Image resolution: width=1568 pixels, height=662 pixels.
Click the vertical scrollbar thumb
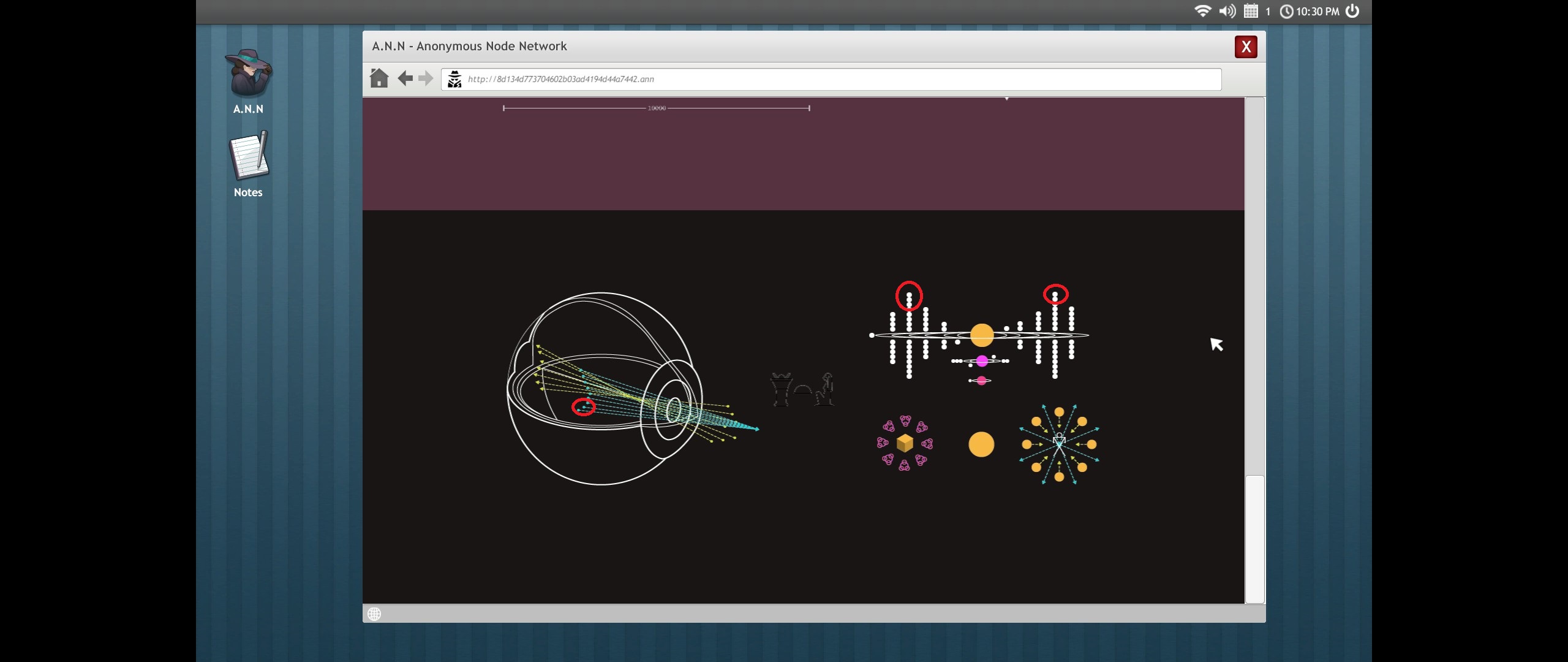click(x=1254, y=538)
